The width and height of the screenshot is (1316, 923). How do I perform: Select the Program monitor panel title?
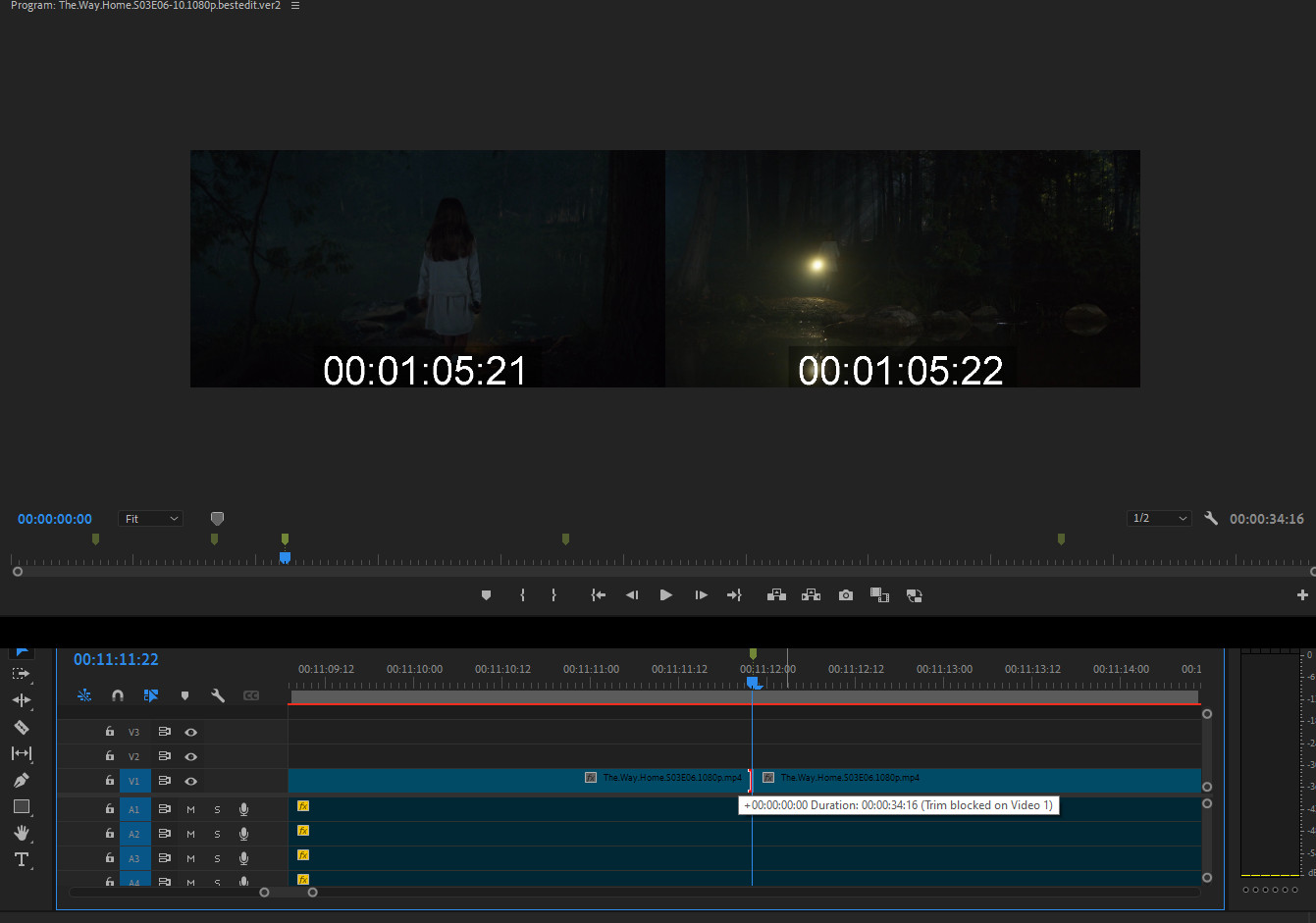145,6
